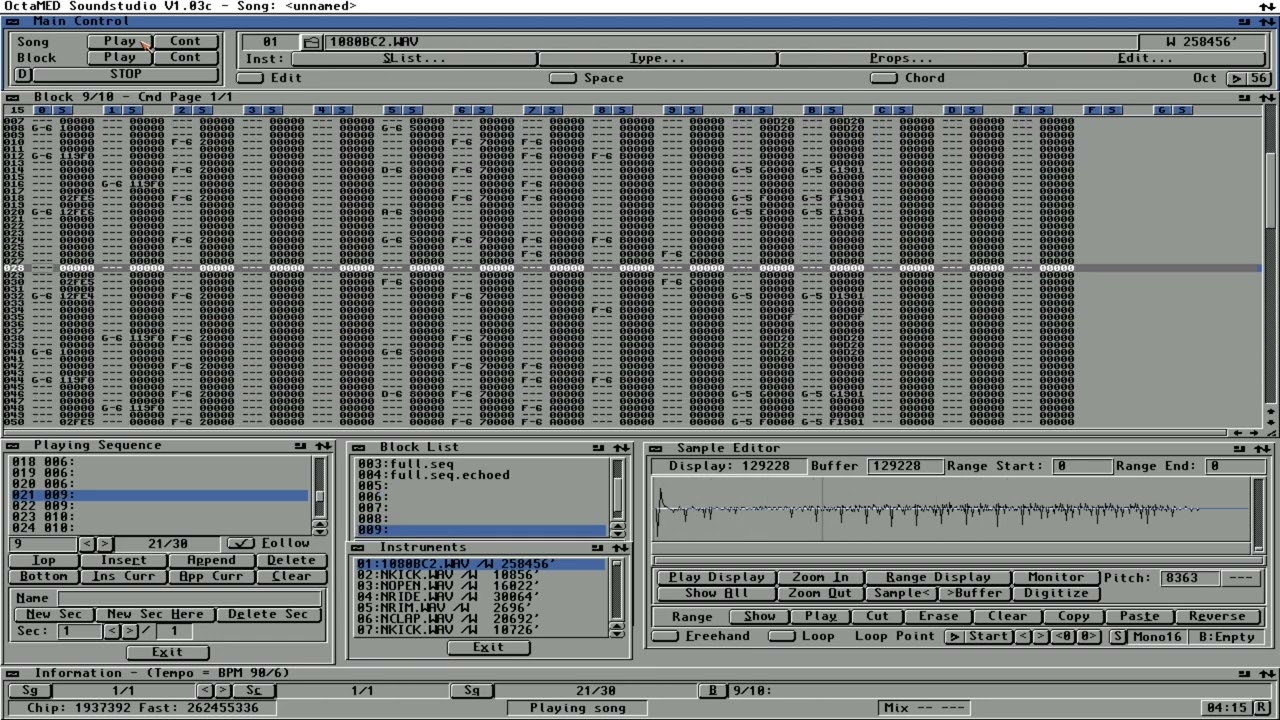Viewport: 1280px width, 720px height.
Task: Toggle track A on/off indicator
Action: (x=741, y=110)
